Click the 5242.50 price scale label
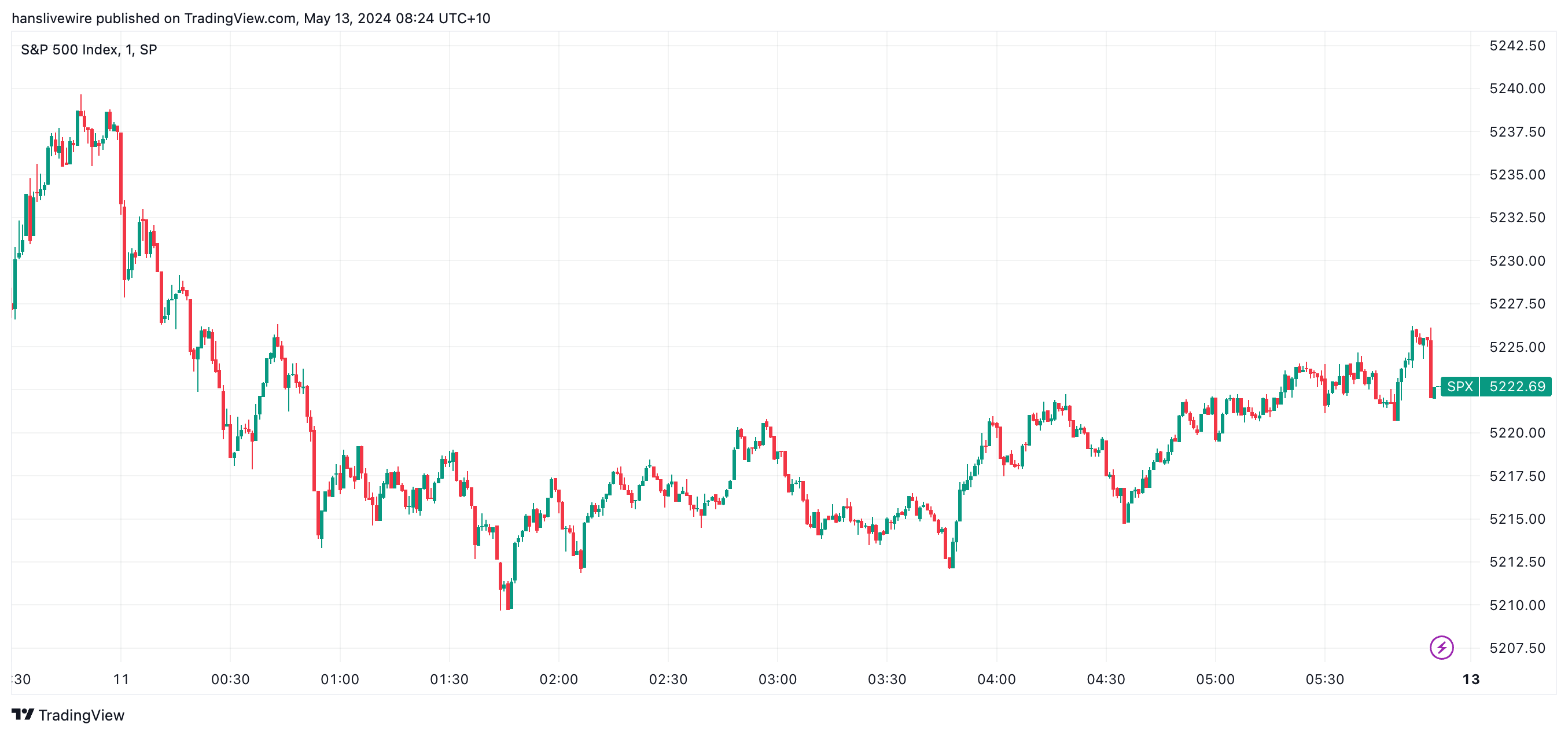This screenshot has height=735, width=1568. click(1517, 46)
